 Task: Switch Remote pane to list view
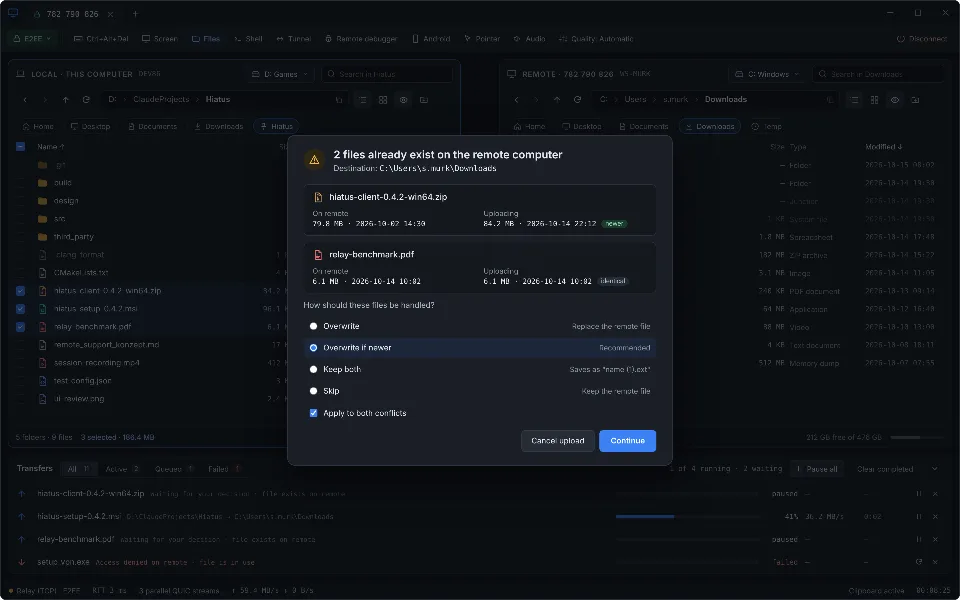click(x=854, y=100)
